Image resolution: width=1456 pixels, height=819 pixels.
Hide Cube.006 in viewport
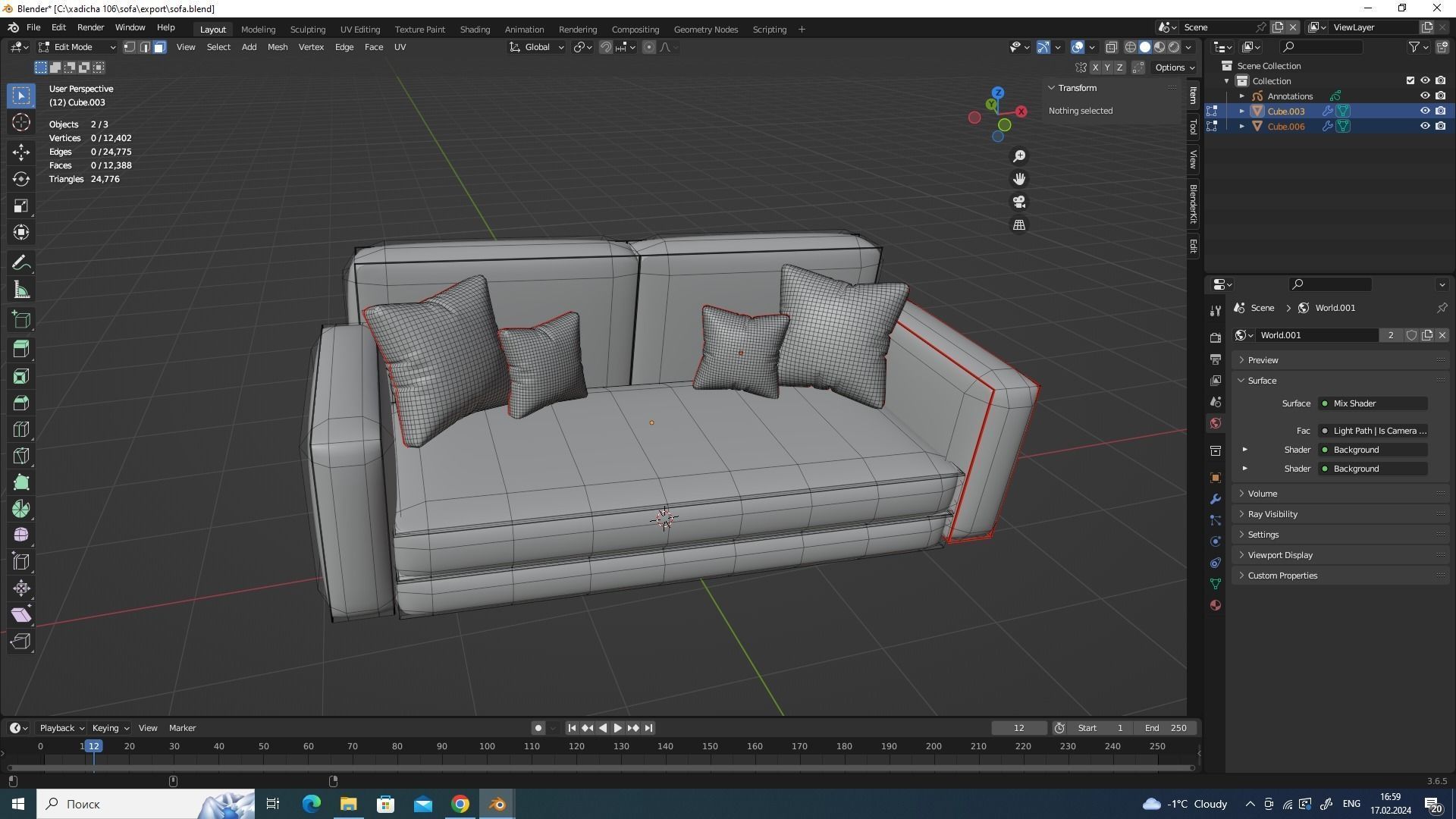(1425, 126)
